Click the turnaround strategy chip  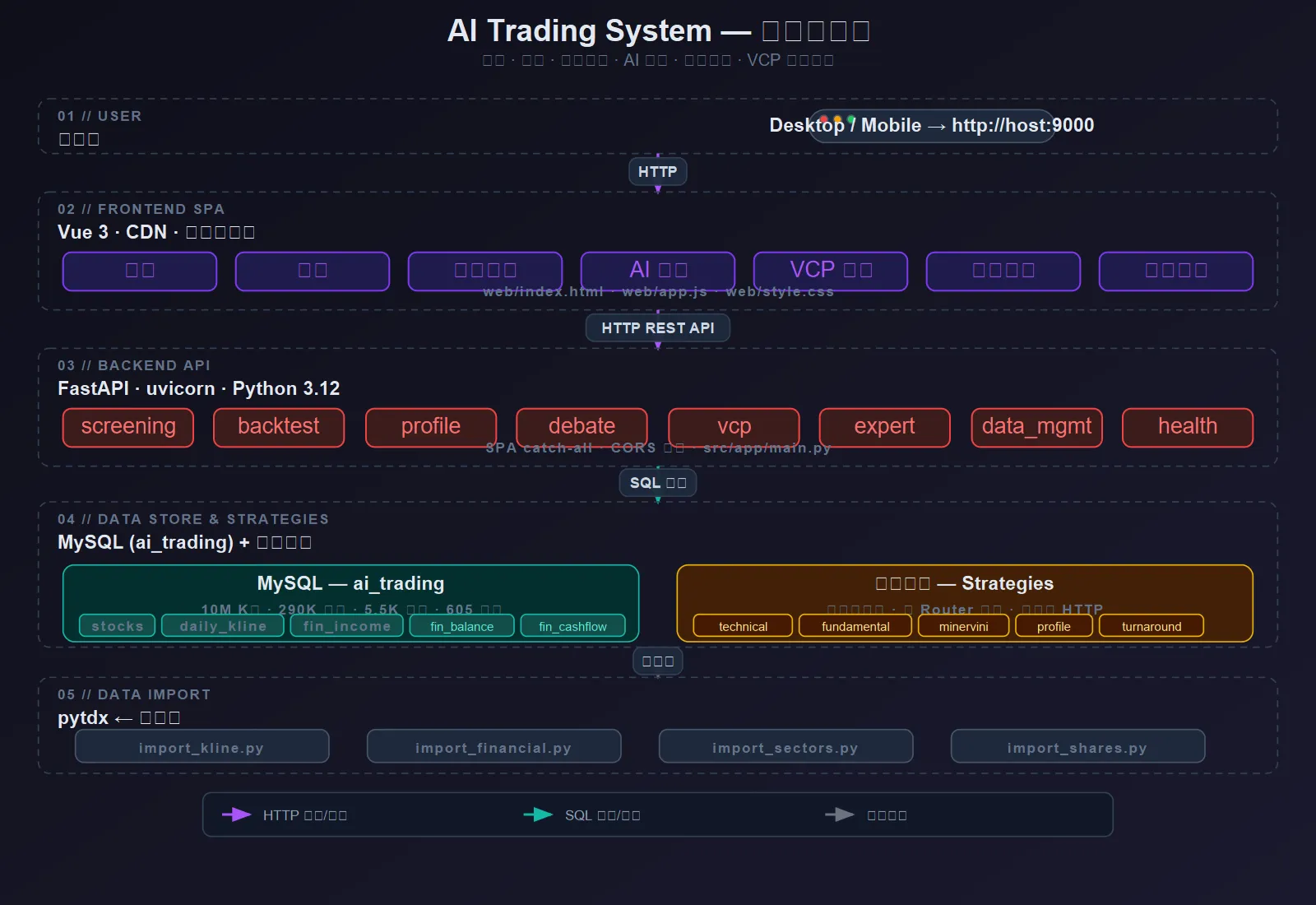[1151, 626]
